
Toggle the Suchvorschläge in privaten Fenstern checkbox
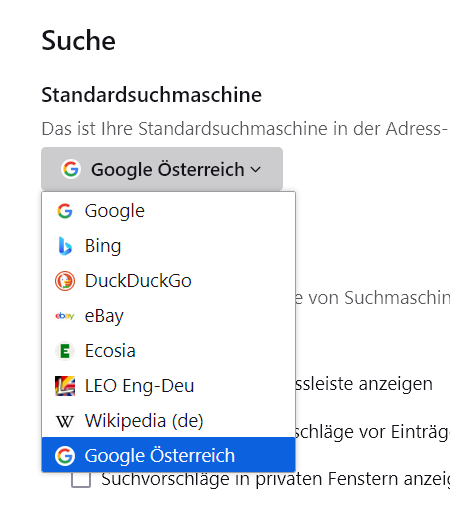pyautogui.click(x=81, y=480)
